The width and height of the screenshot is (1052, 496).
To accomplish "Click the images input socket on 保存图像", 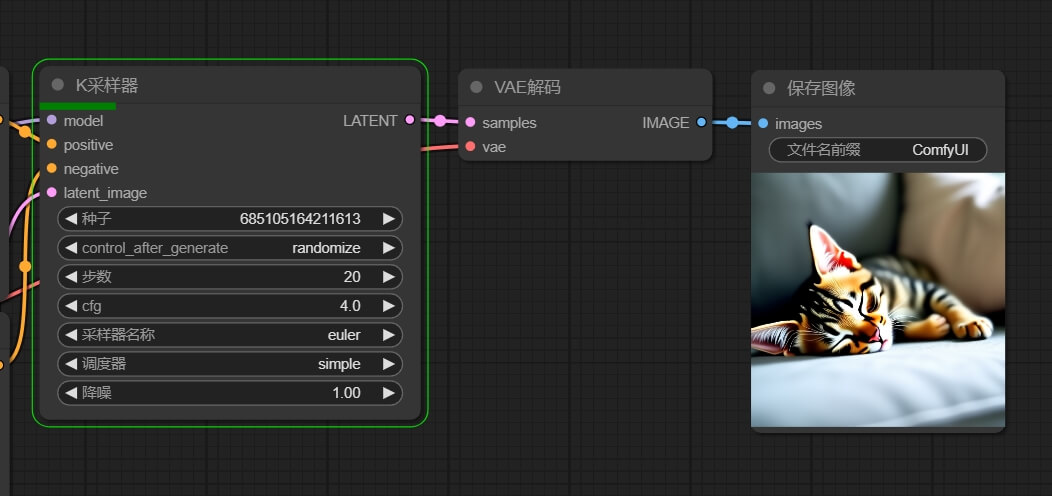I will [x=763, y=123].
